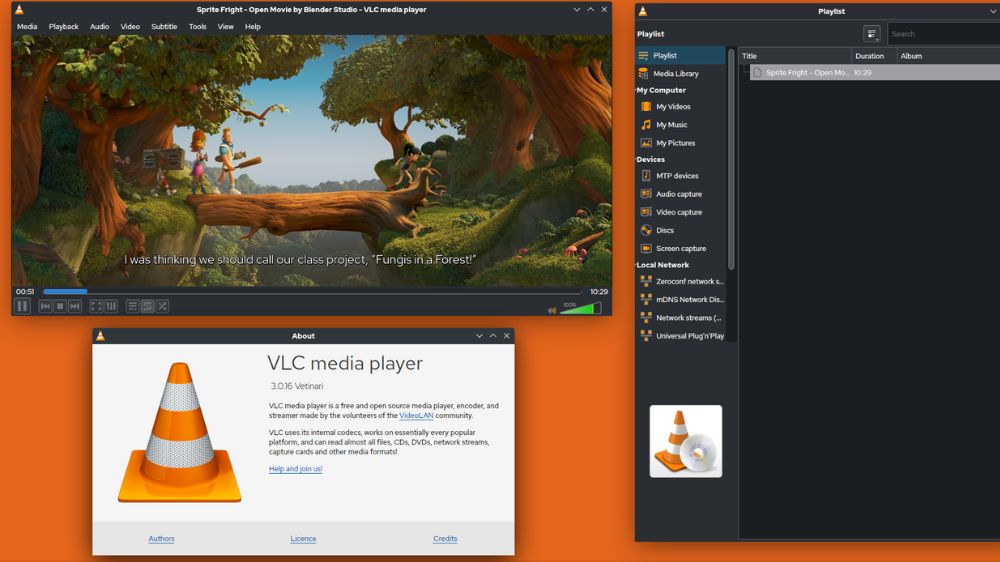Viewport: 1000px width, 562px height.
Task: Click the large VLC cone logo in About
Action: click(x=180, y=433)
